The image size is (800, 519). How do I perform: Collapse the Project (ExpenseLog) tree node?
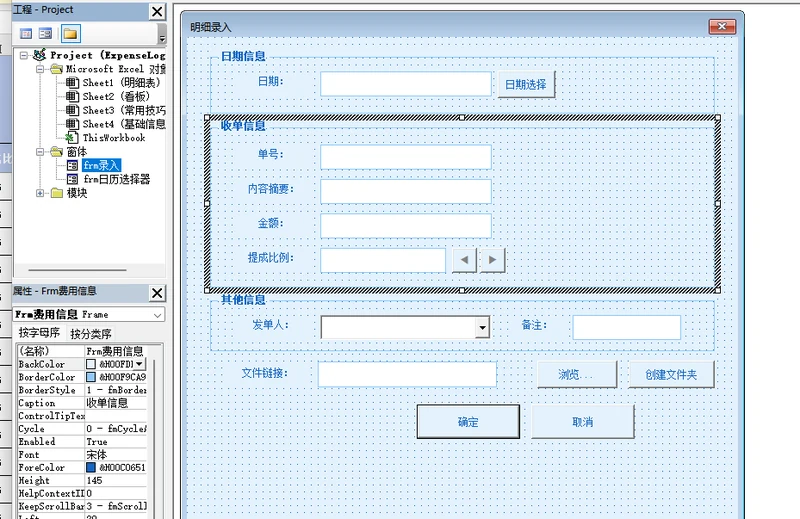pos(24,55)
